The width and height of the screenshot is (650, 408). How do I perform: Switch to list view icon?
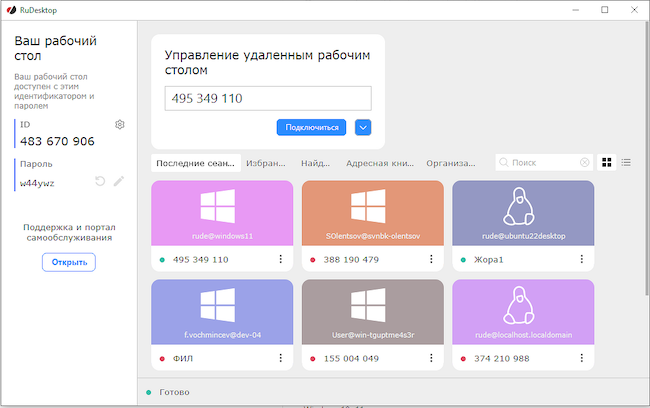[626, 163]
